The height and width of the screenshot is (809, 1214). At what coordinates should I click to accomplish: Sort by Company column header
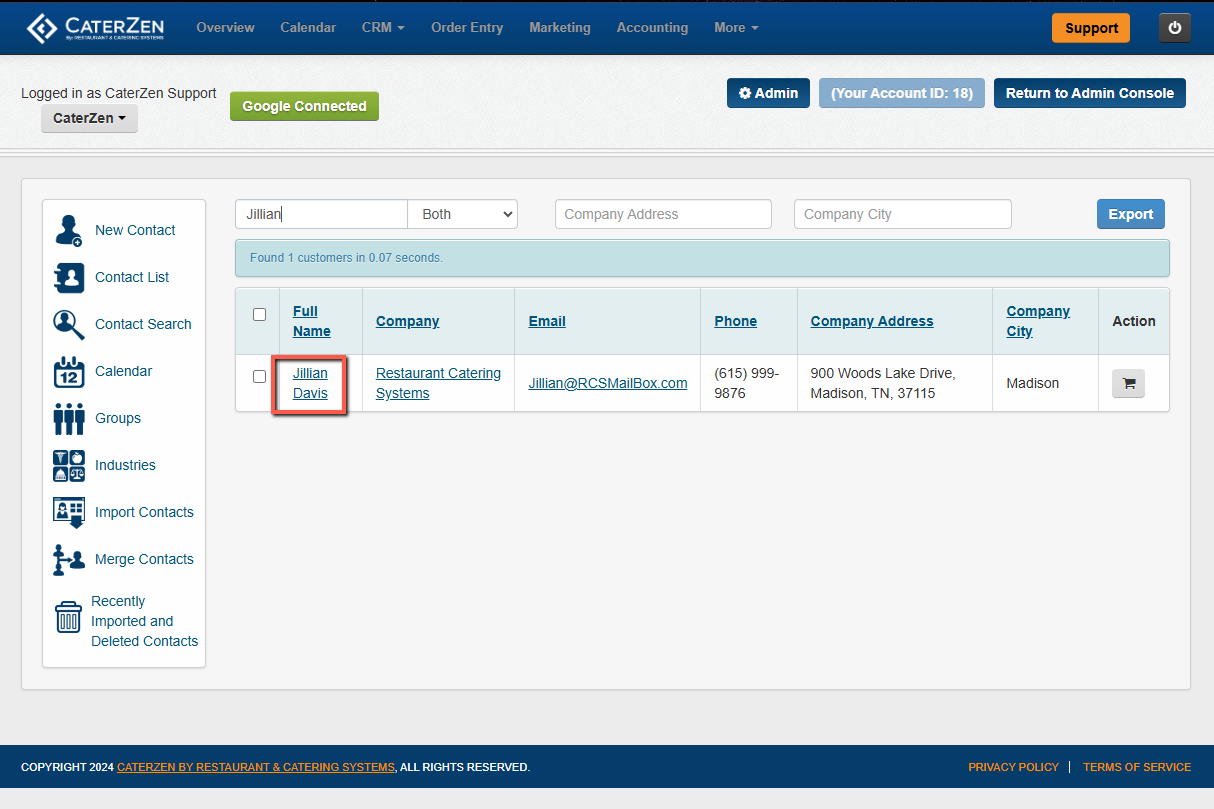[408, 321]
